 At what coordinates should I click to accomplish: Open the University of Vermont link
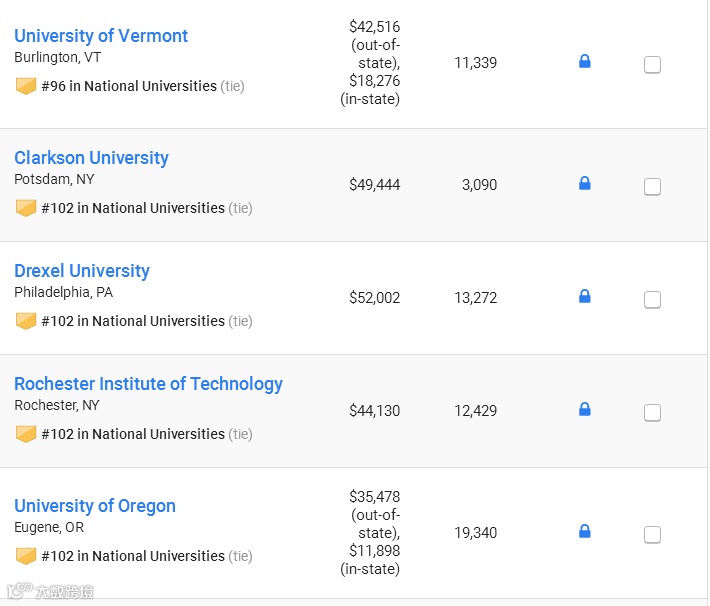pos(101,36)
